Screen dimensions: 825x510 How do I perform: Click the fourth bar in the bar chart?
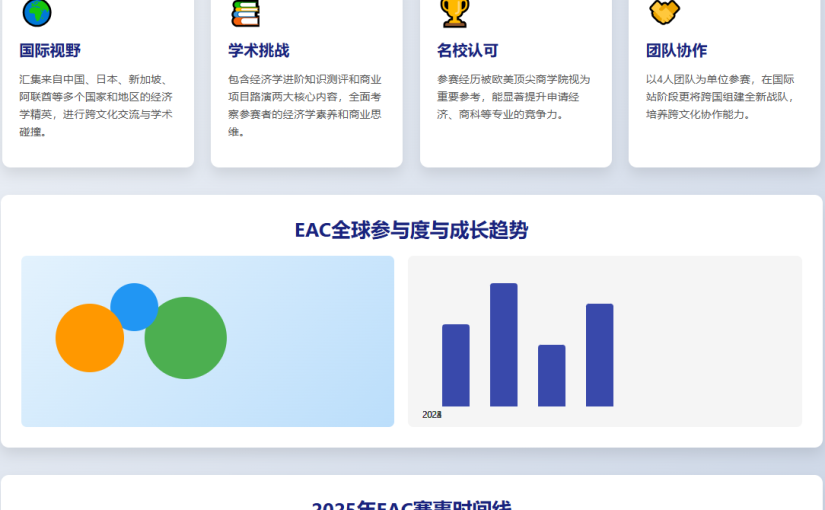599,355
